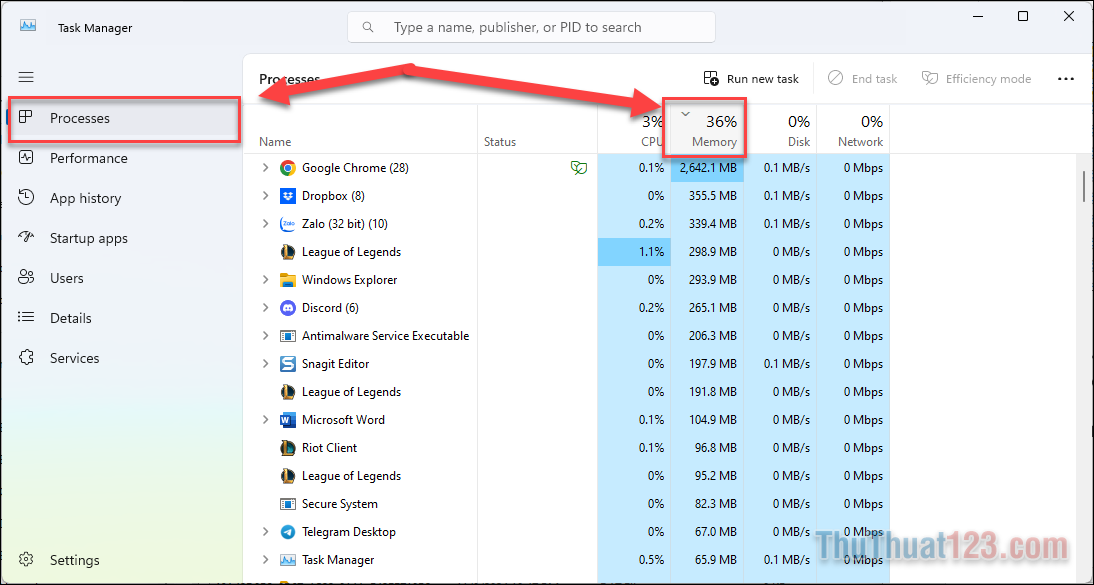Image resolution: width=1094 pixels, height=585 pixels.
Task: Click the efficiency leaf icon on Chrome row
Action: [x=578, y=168]
